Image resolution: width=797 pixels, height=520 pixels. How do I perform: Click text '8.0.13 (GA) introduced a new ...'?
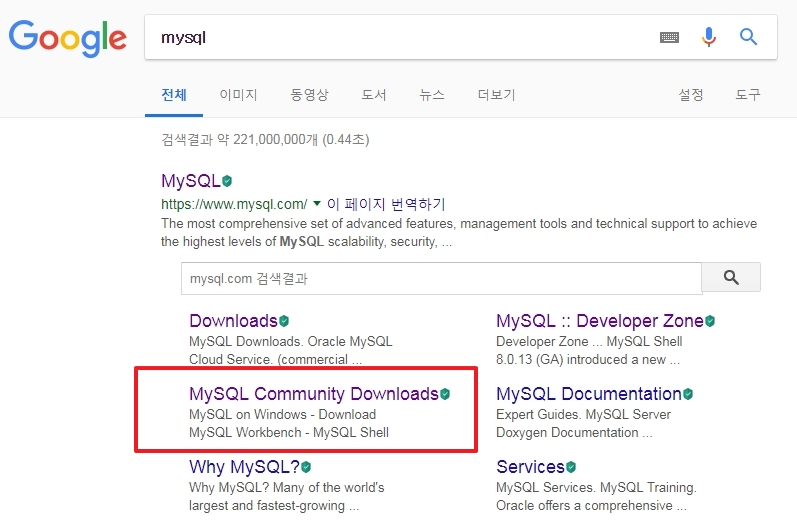click(x=588, y=359)
